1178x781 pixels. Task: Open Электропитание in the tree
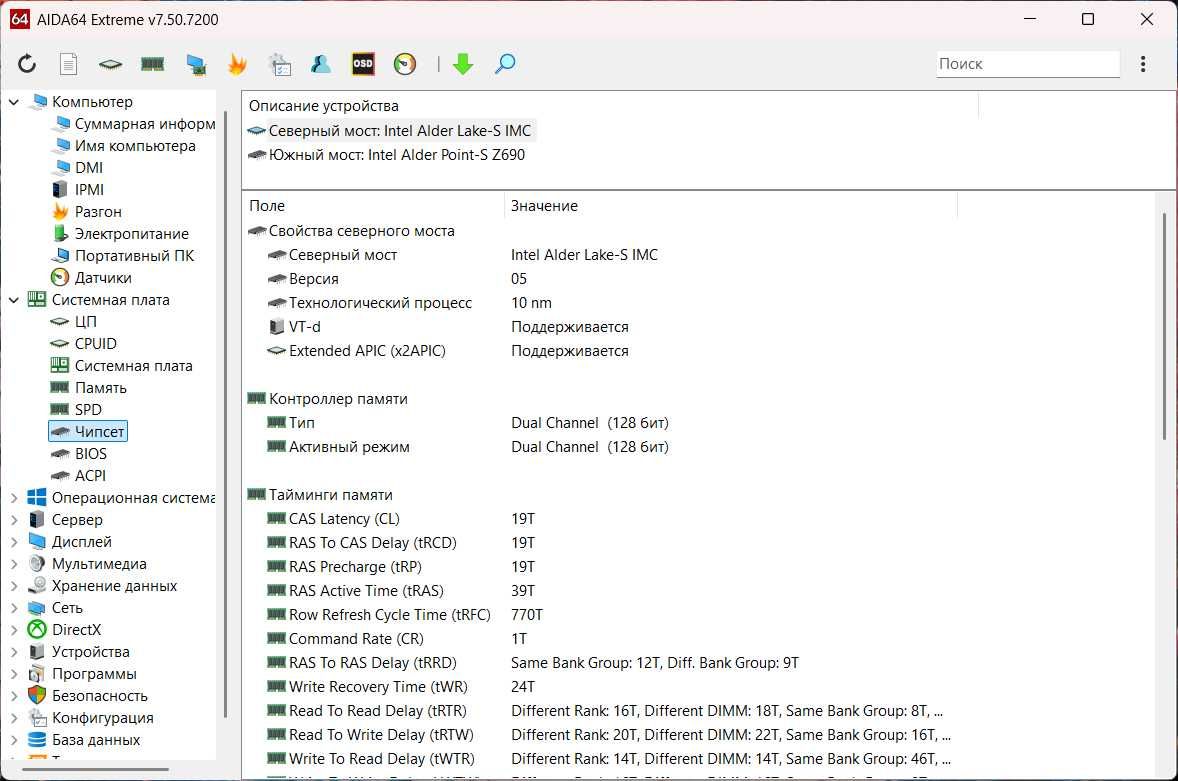tap(120, 234)
